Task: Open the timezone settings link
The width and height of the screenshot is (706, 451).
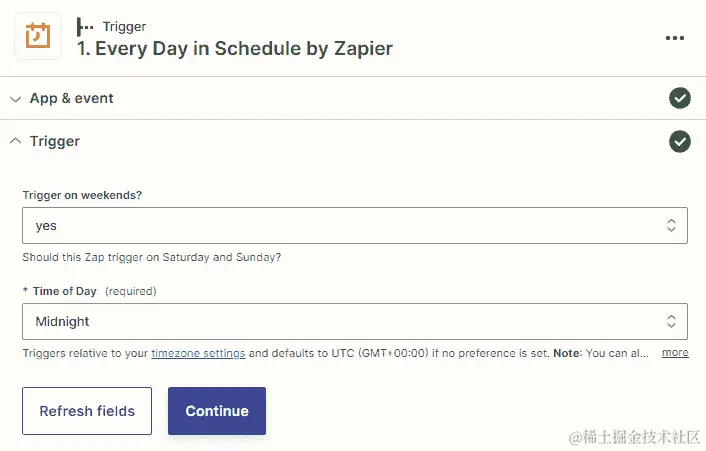Action: [198, 353]
